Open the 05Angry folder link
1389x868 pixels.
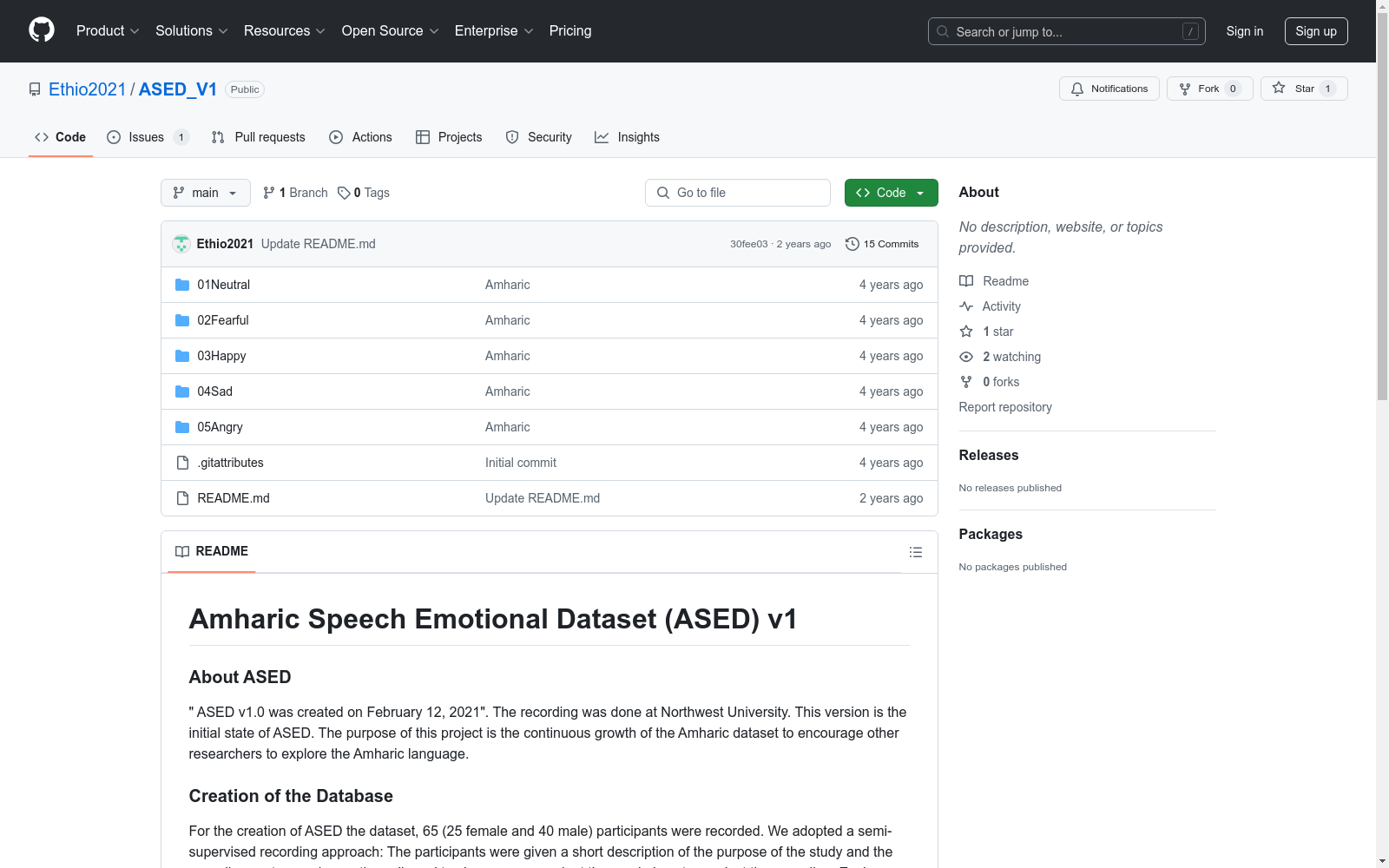(220, 427)
